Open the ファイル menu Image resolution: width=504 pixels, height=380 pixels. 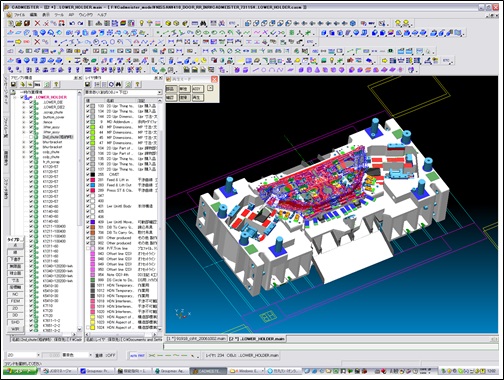pos(19,15)
